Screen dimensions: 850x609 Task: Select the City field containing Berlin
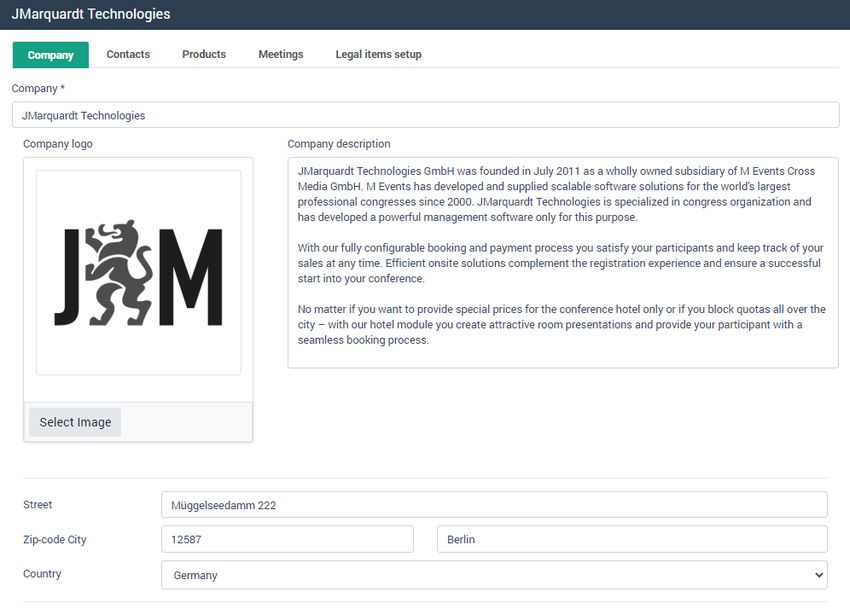(632, 539)
